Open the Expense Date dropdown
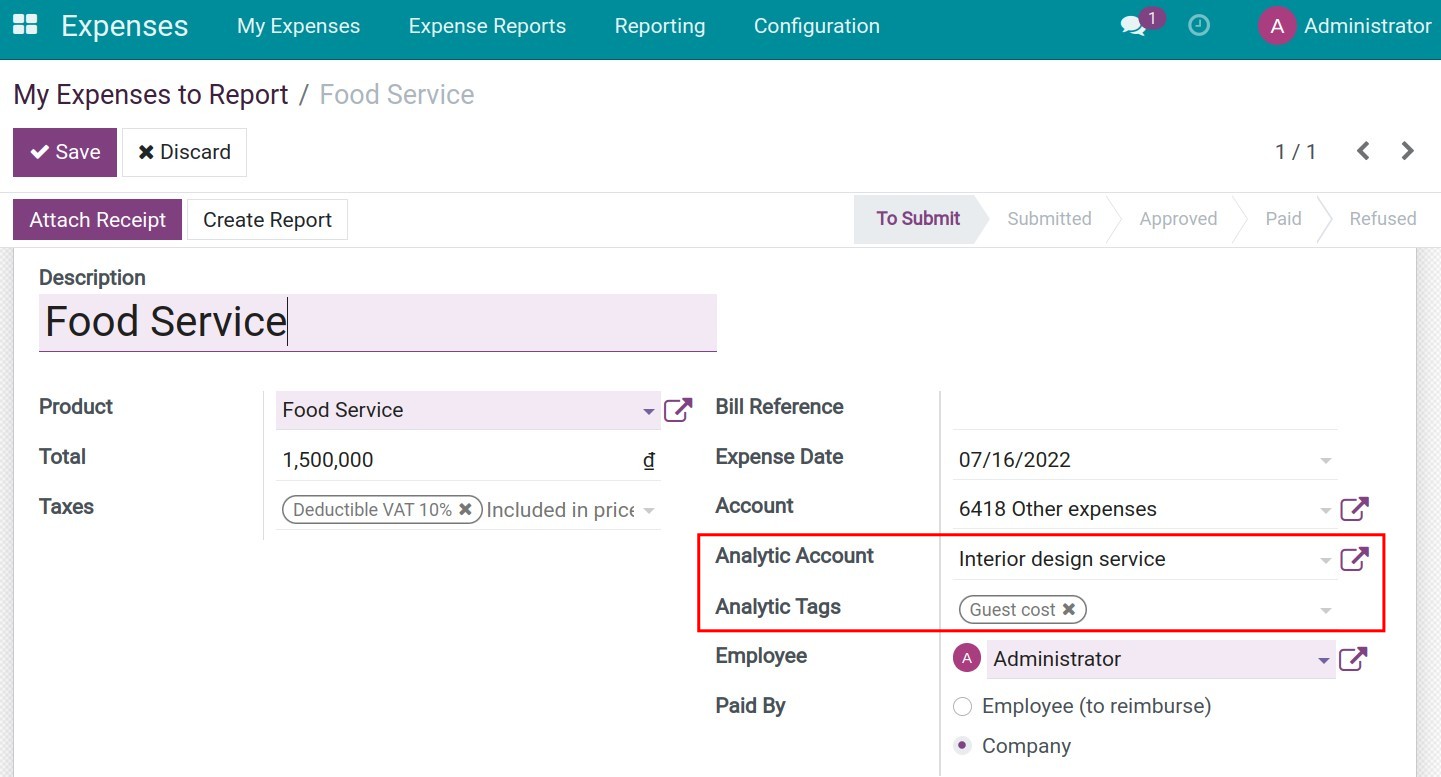The height and width of the screenshot is (777, 1441). coord(1326,459)
